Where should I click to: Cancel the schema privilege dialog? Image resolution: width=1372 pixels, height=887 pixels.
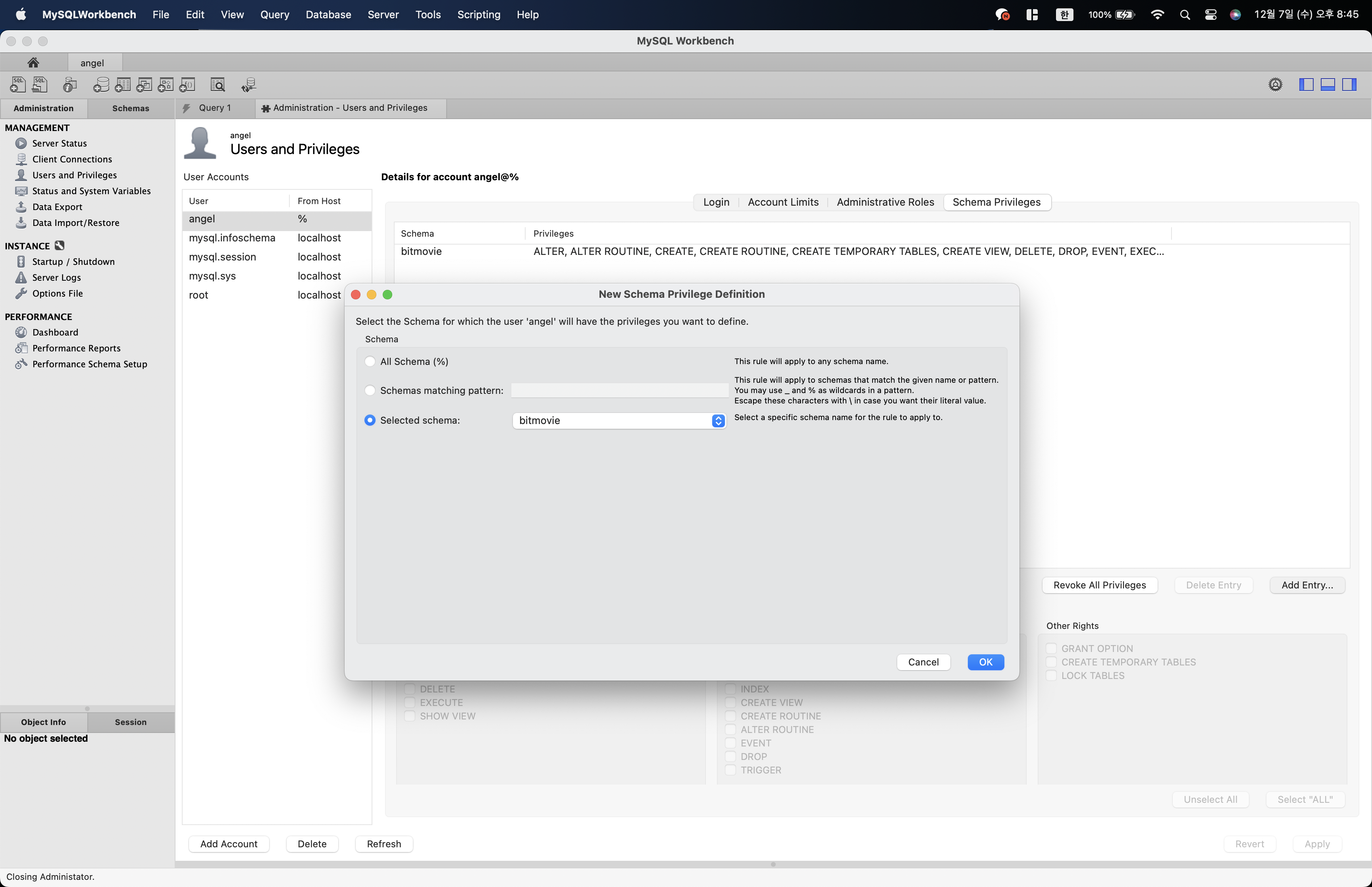[x=923, y=662]
